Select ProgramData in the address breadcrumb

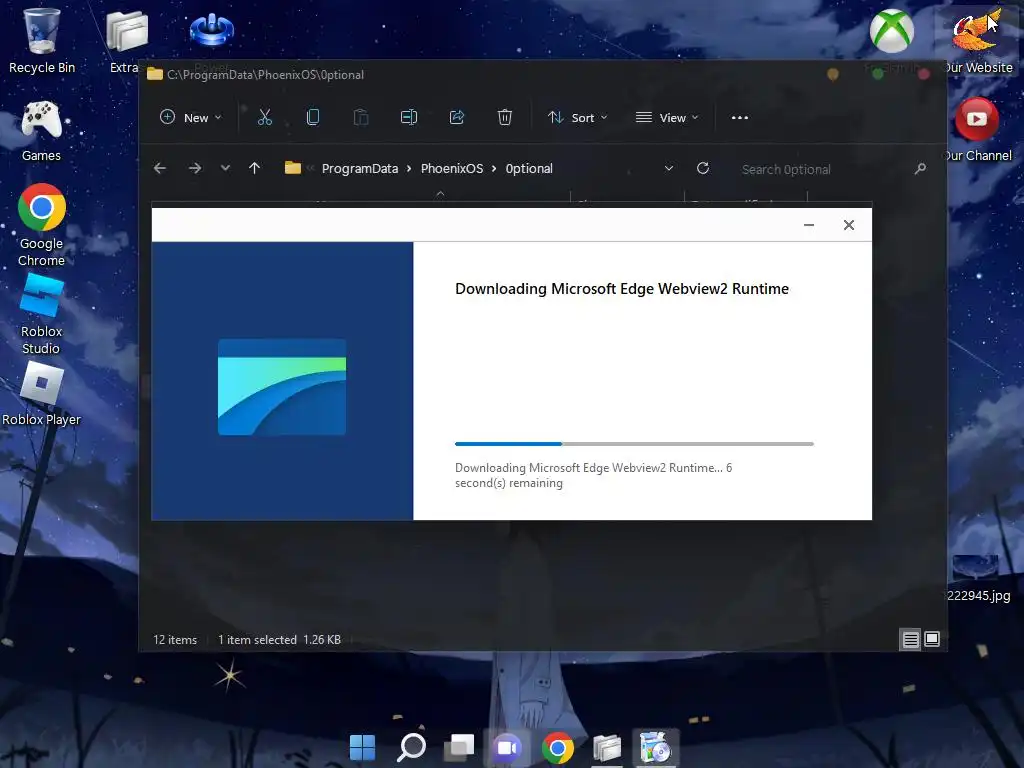[360, 168]
